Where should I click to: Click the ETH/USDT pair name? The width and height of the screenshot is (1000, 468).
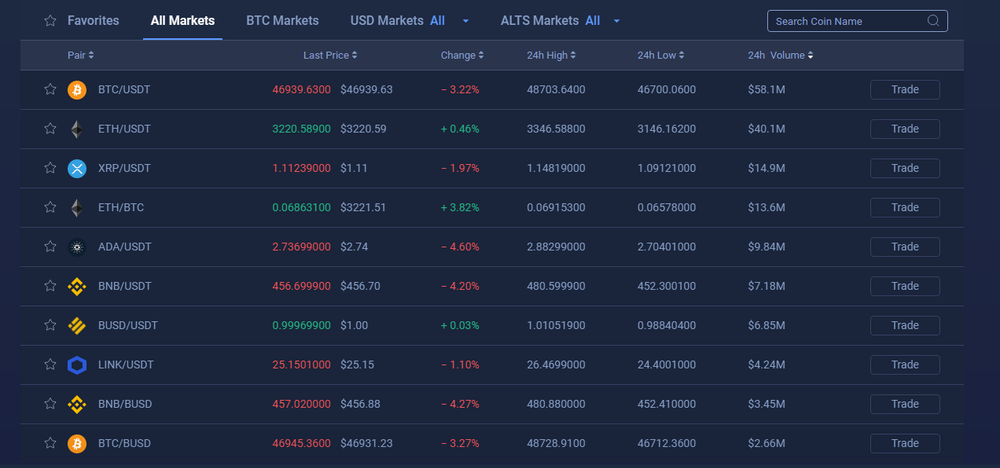(x=124, y=129)
